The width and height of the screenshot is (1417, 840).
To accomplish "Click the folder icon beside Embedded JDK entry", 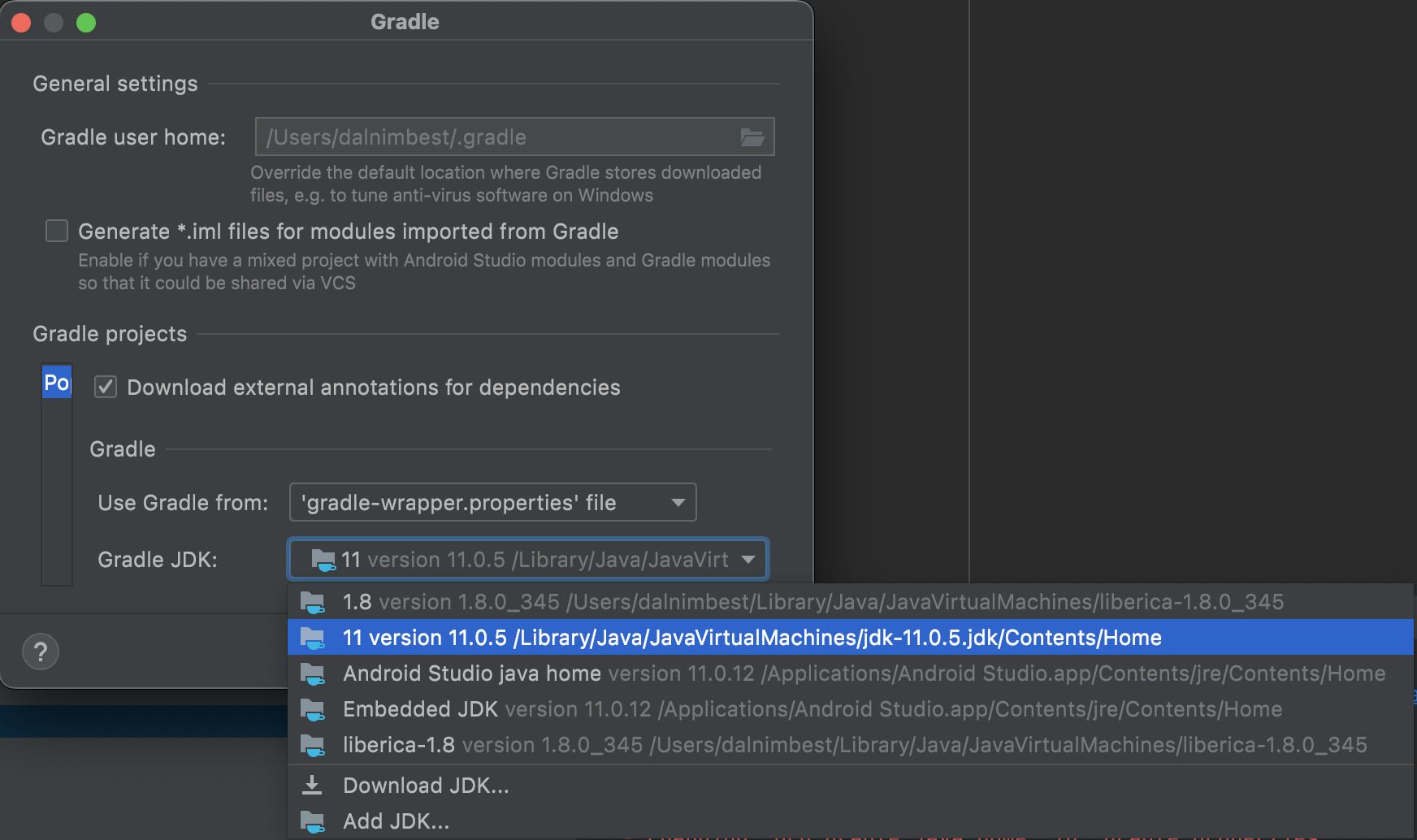I will click(313, 710).
